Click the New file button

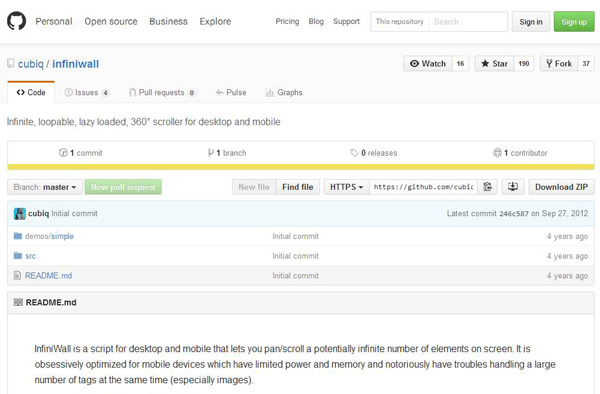coord(254,187)
